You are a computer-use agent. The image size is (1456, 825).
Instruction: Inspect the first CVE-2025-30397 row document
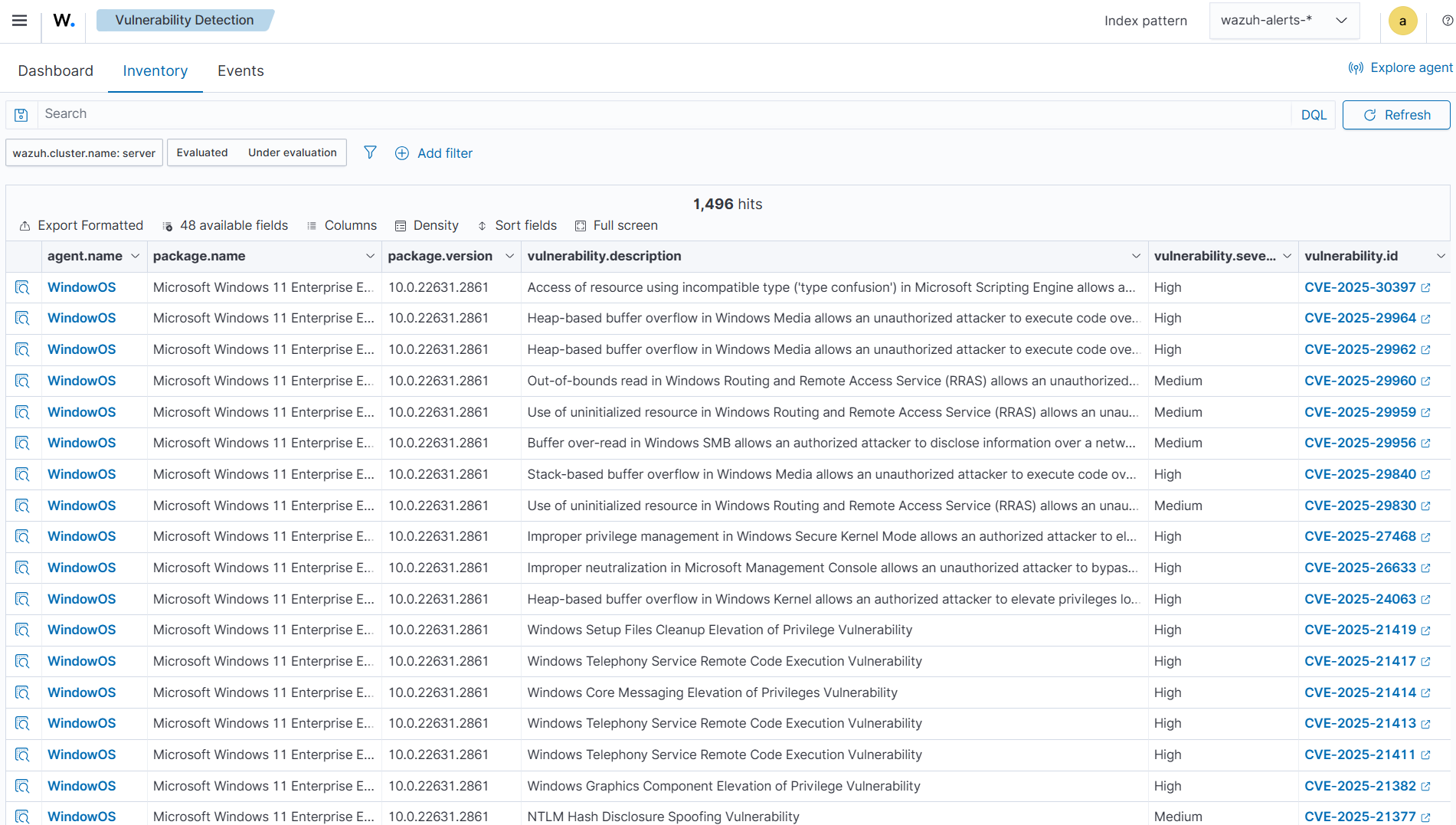(22, 287)
